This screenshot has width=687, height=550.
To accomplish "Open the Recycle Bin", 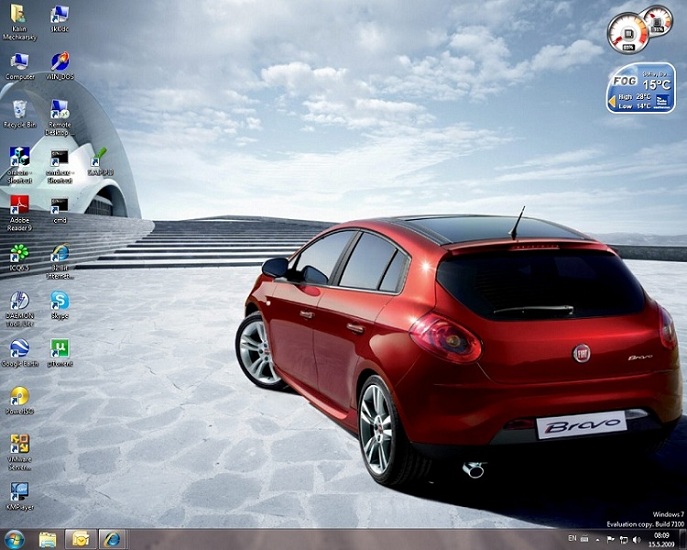I will (x=19, y=109).
